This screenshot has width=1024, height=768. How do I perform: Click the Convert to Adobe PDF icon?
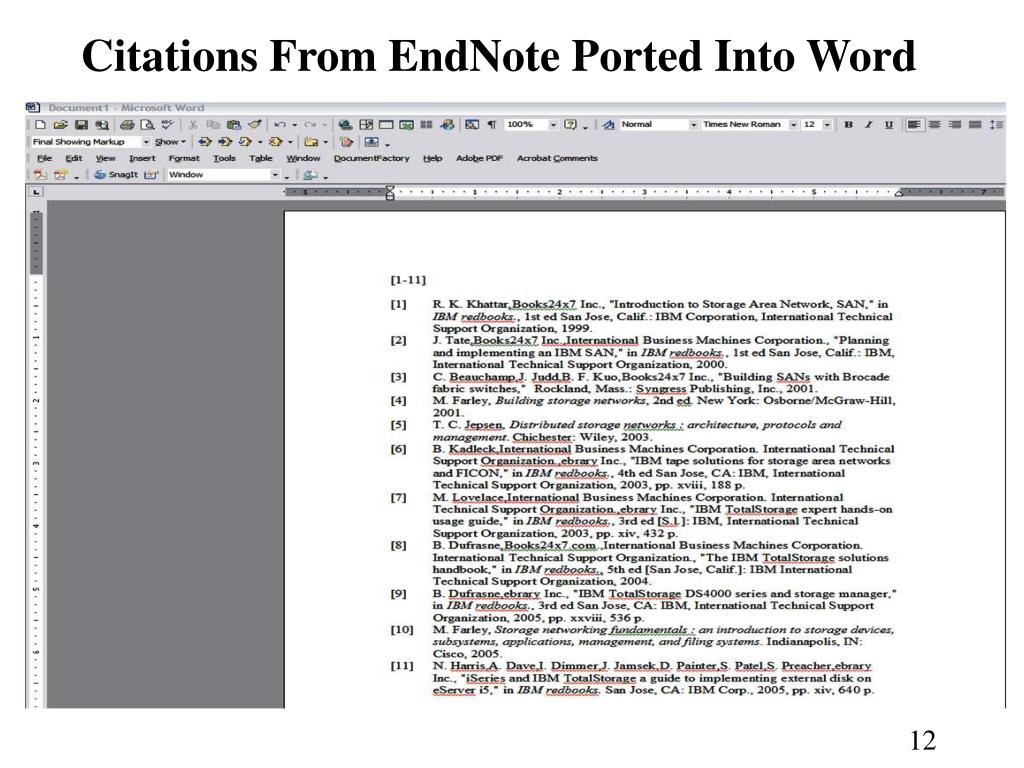(x=40, y=174)
